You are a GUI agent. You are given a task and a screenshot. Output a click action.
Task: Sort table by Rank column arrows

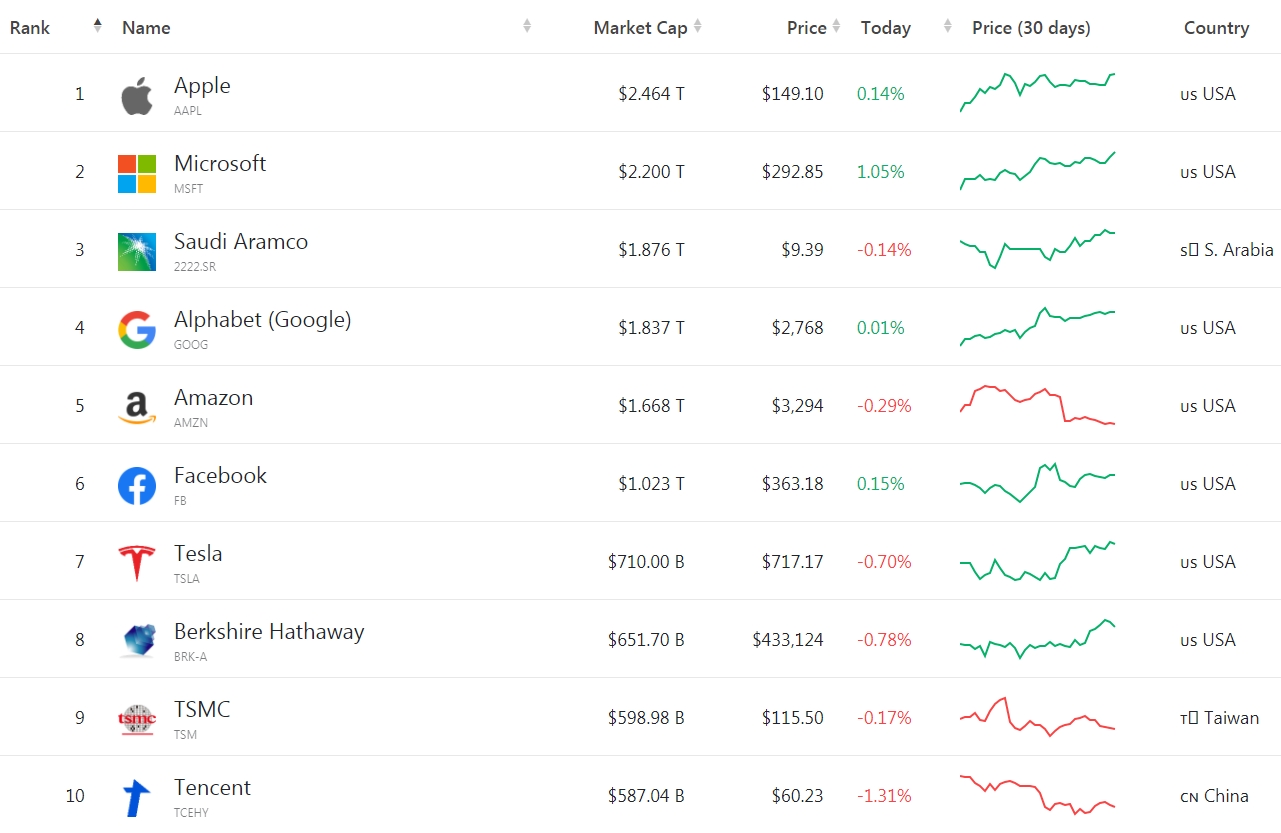tap(97, 26)
